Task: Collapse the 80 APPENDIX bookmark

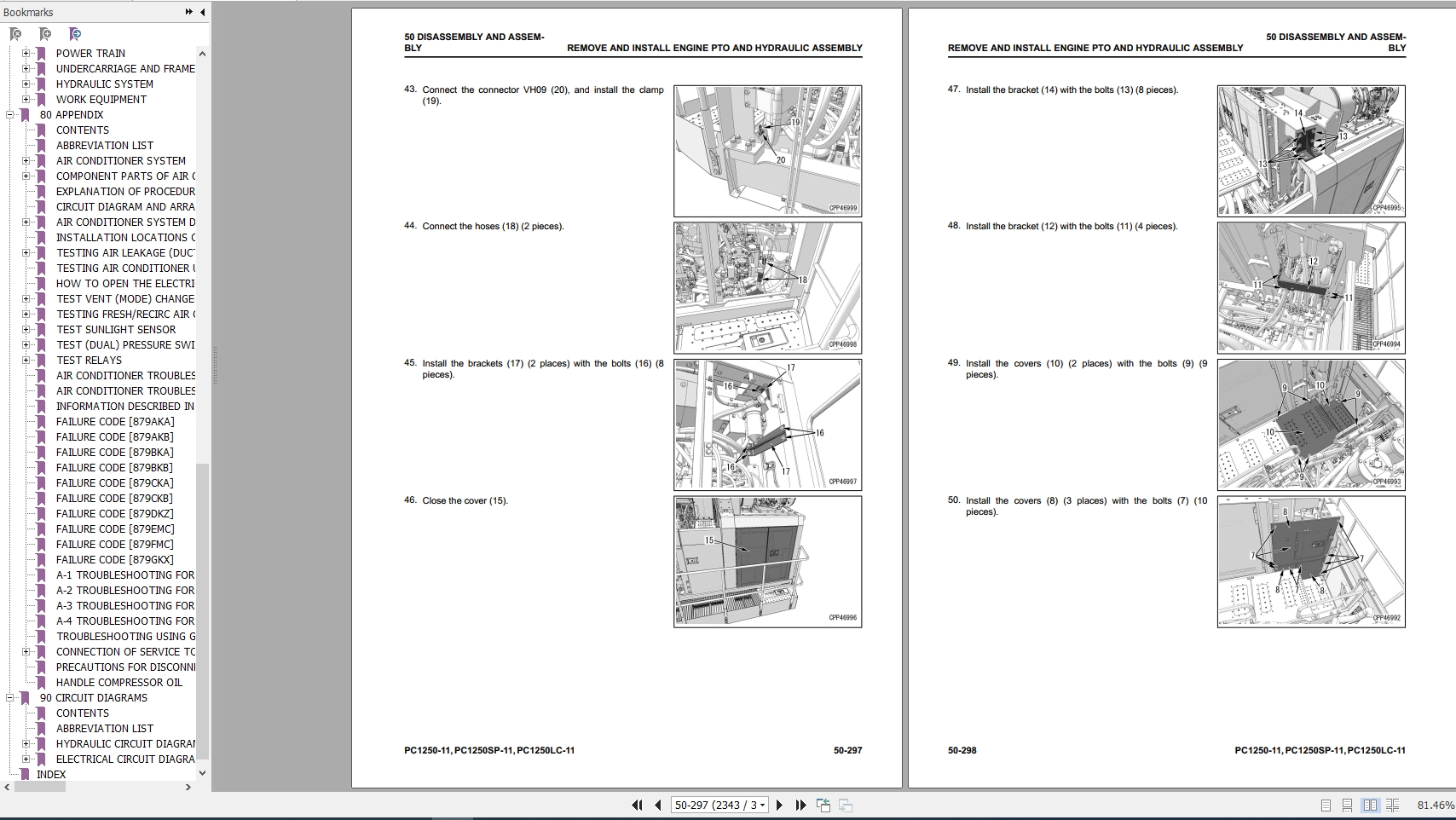Action: (9, 114)
